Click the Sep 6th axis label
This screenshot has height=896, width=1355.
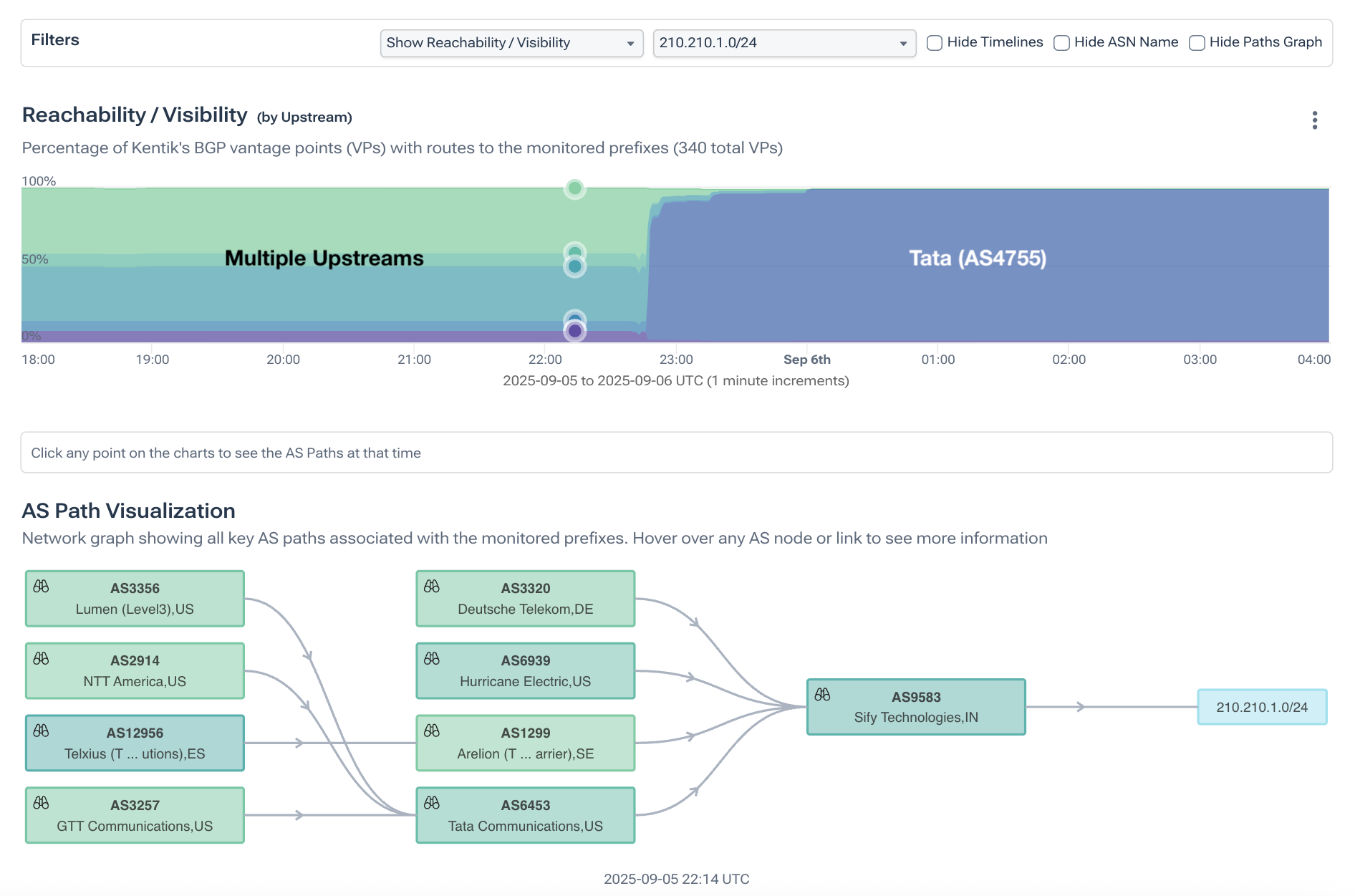[807, 360]
